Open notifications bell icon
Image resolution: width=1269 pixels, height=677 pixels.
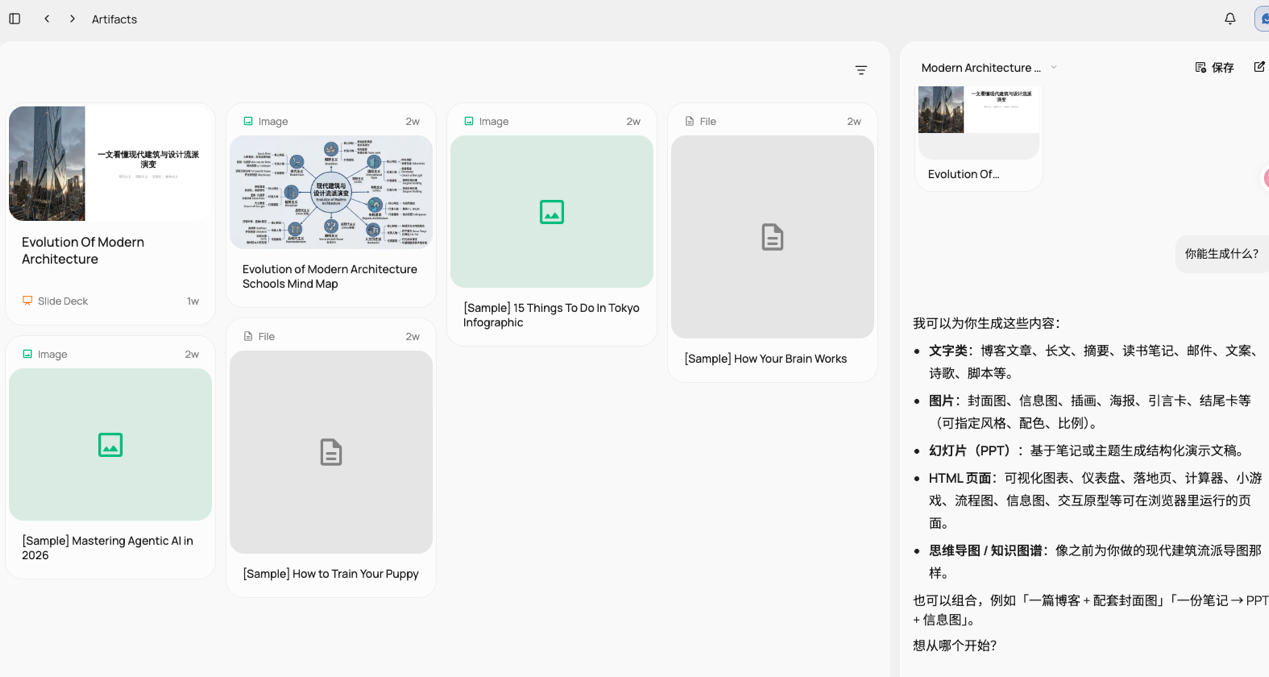tap(1230, 19)
